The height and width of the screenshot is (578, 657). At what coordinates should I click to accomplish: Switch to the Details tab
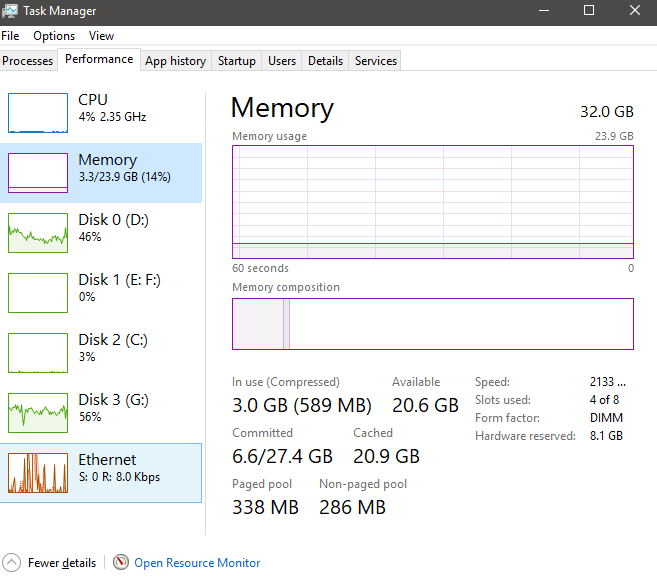[326, 61]
